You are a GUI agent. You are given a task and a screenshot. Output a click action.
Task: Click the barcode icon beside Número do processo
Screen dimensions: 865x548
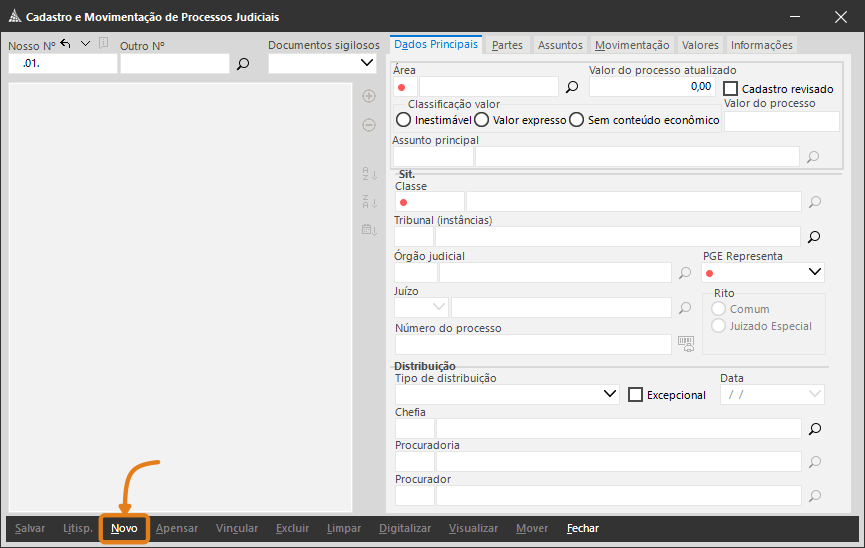(x=685, y=343)
